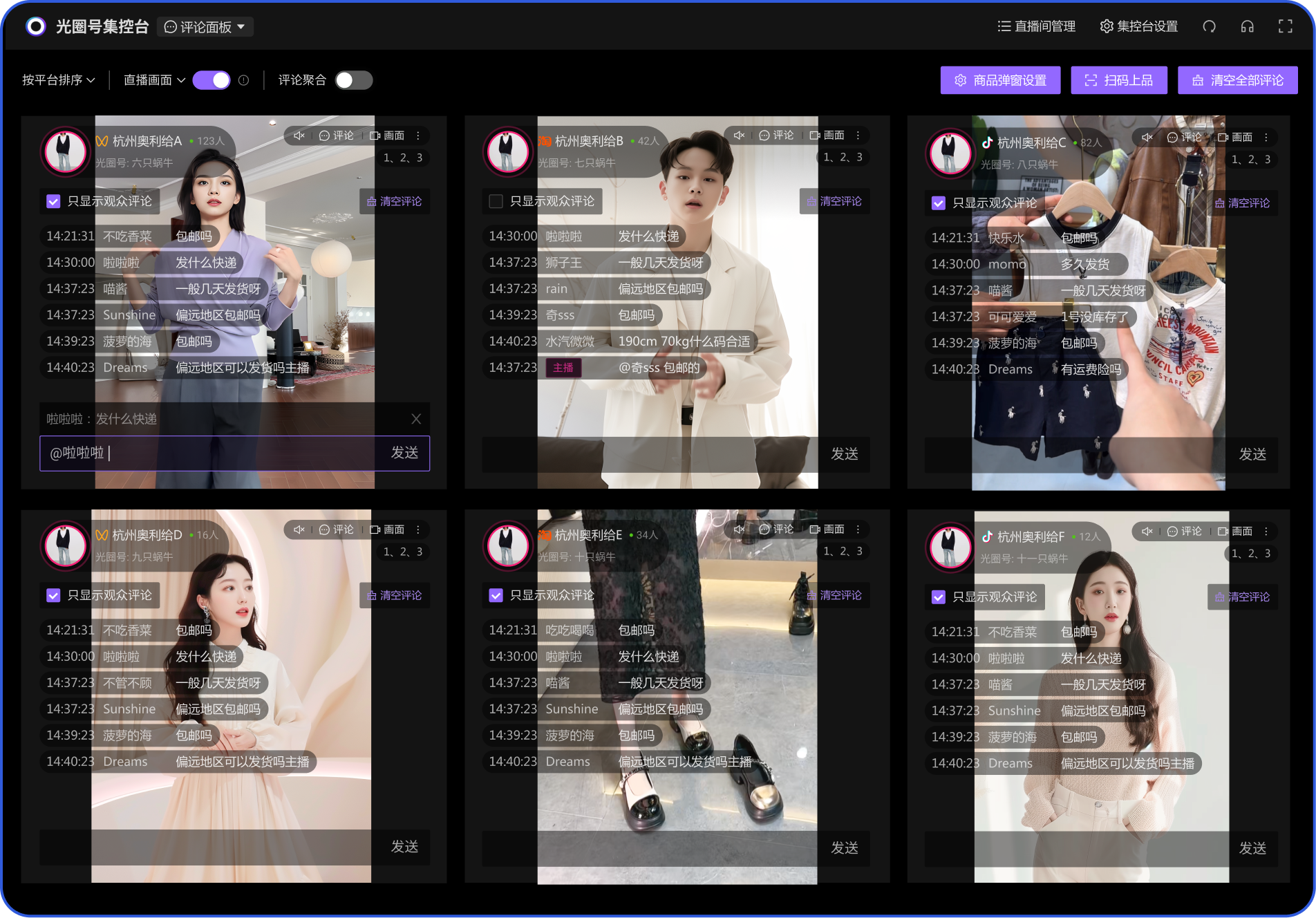Image resolution: width=1316 pixels, height=918 pixels.
Task: Uncheck 只显示观众评论 for 杭州奥利给E
Action: (496, 595)
